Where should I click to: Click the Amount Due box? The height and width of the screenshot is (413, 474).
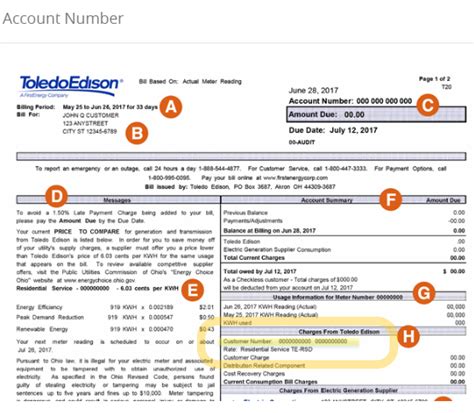tap(376, 114)
